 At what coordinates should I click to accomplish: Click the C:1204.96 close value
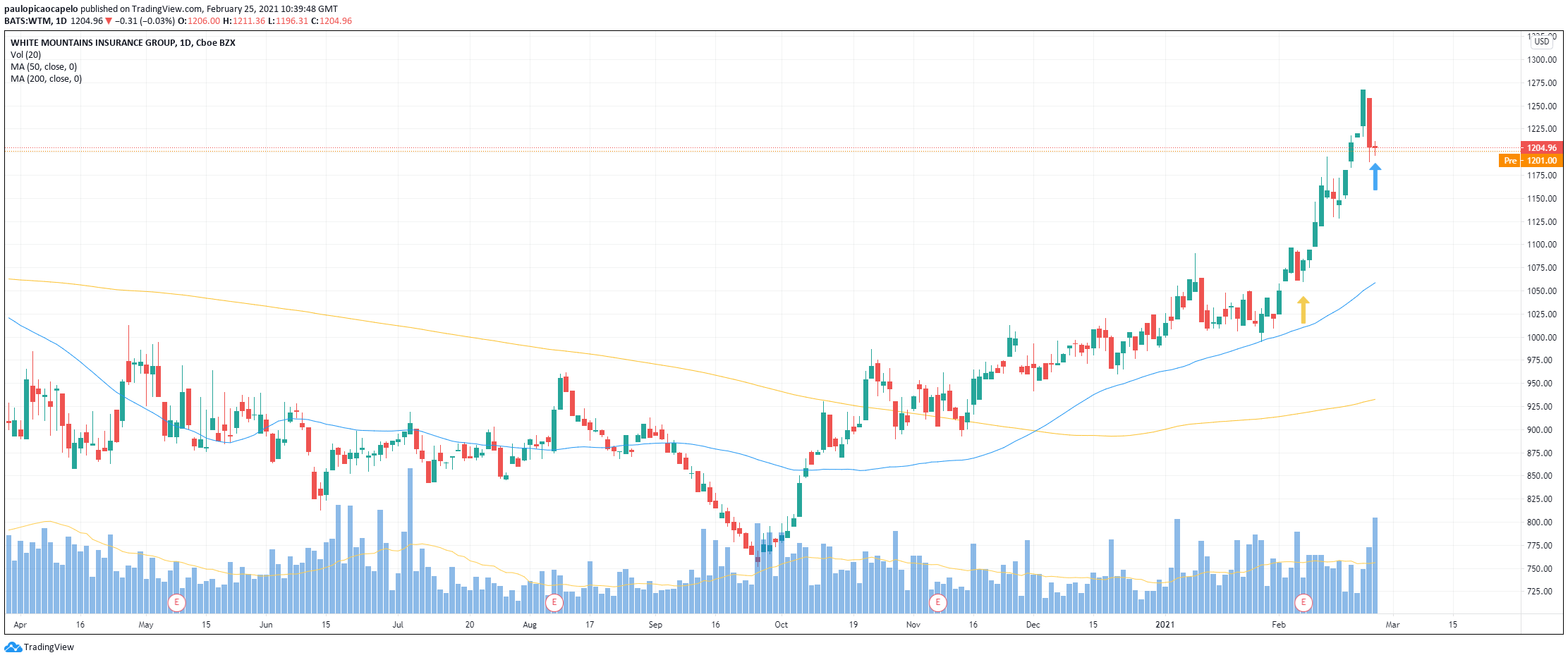(x=332, y=21)
